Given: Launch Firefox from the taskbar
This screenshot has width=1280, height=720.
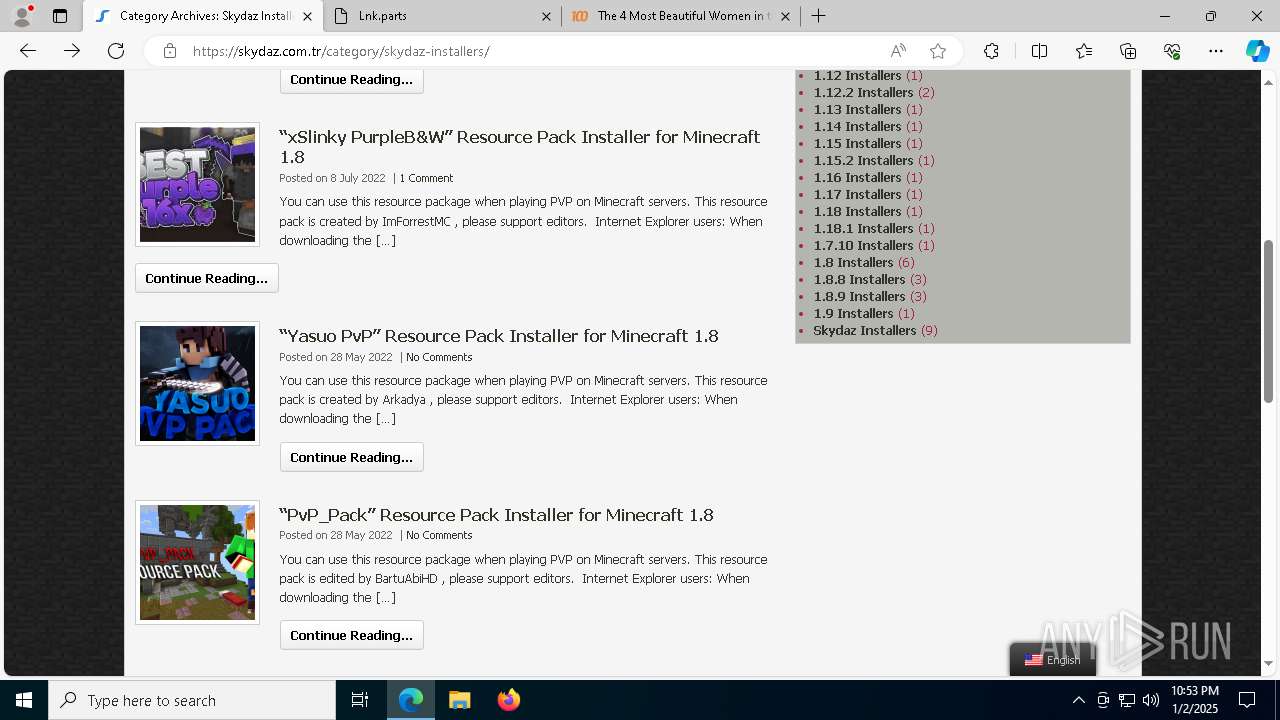Looking at the screenshot, I should (x=509, y=700).
